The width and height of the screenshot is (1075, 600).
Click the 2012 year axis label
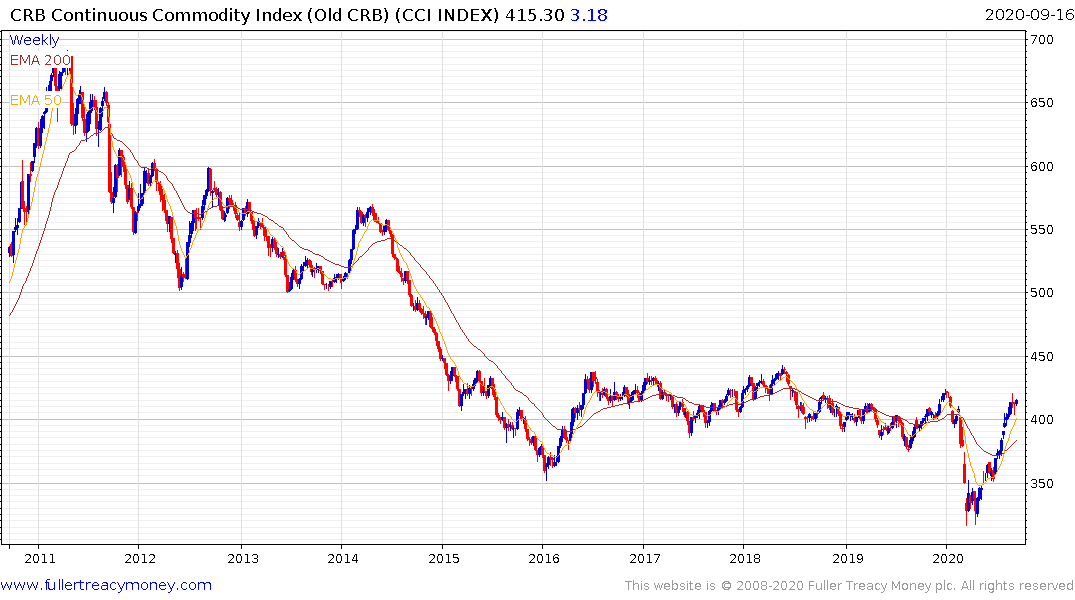pyautogui.click(x=140, y=558)
